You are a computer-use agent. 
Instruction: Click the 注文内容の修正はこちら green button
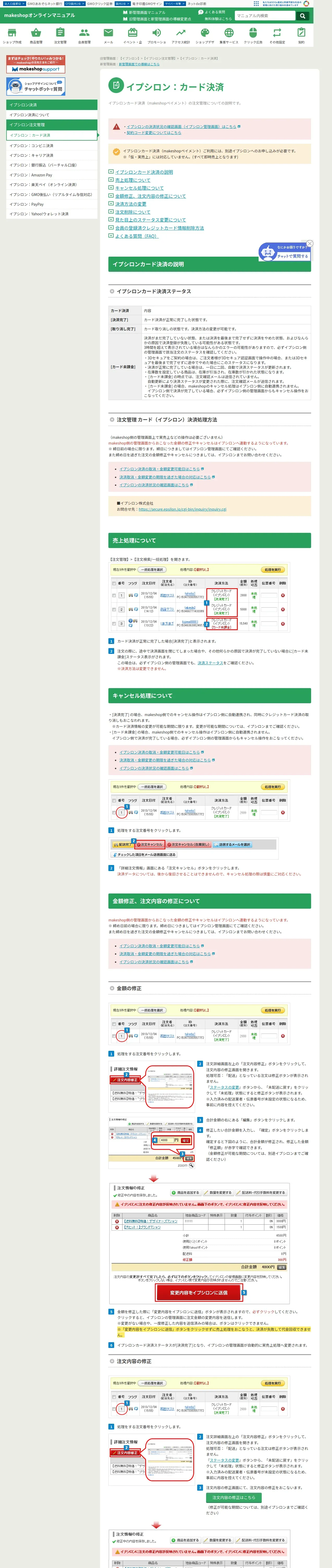[x=234, y=1497]
